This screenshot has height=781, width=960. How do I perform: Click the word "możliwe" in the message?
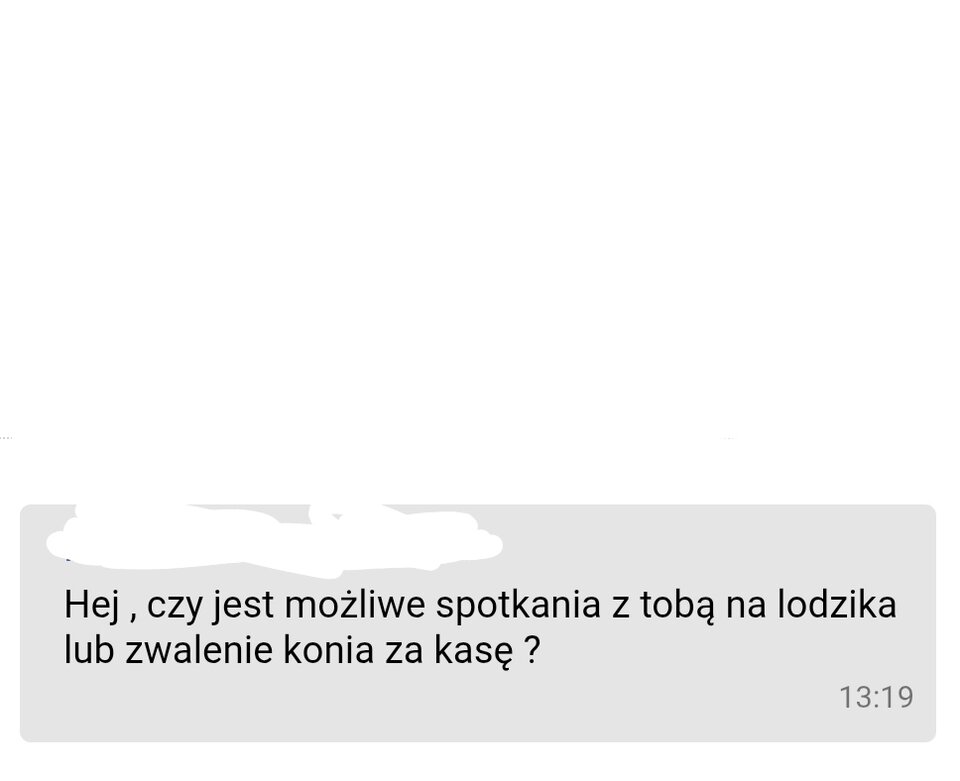(x=355, y=604)
